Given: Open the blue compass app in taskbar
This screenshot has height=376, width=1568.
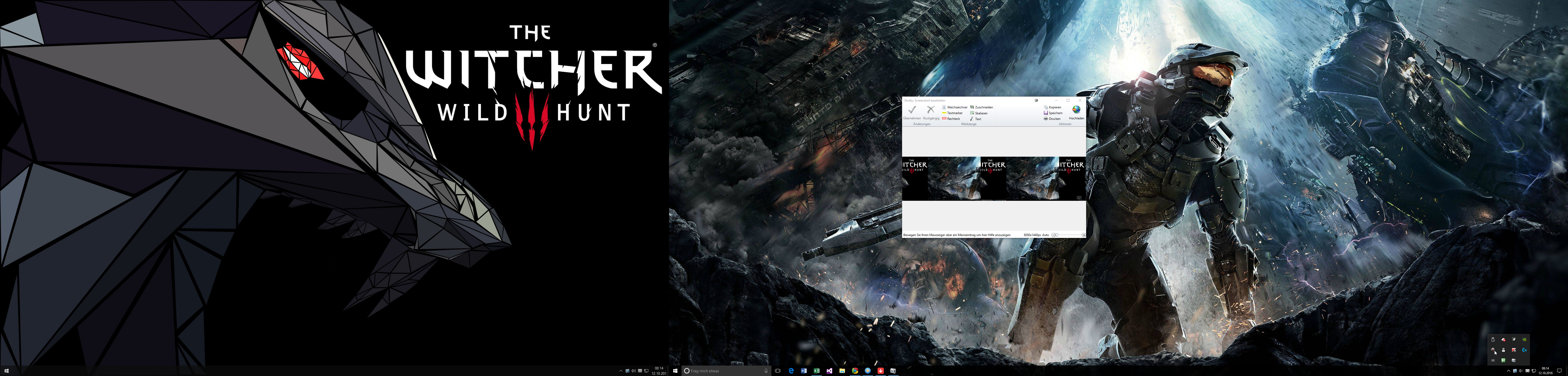Looking at the screenshot, I should coord(868,371).
